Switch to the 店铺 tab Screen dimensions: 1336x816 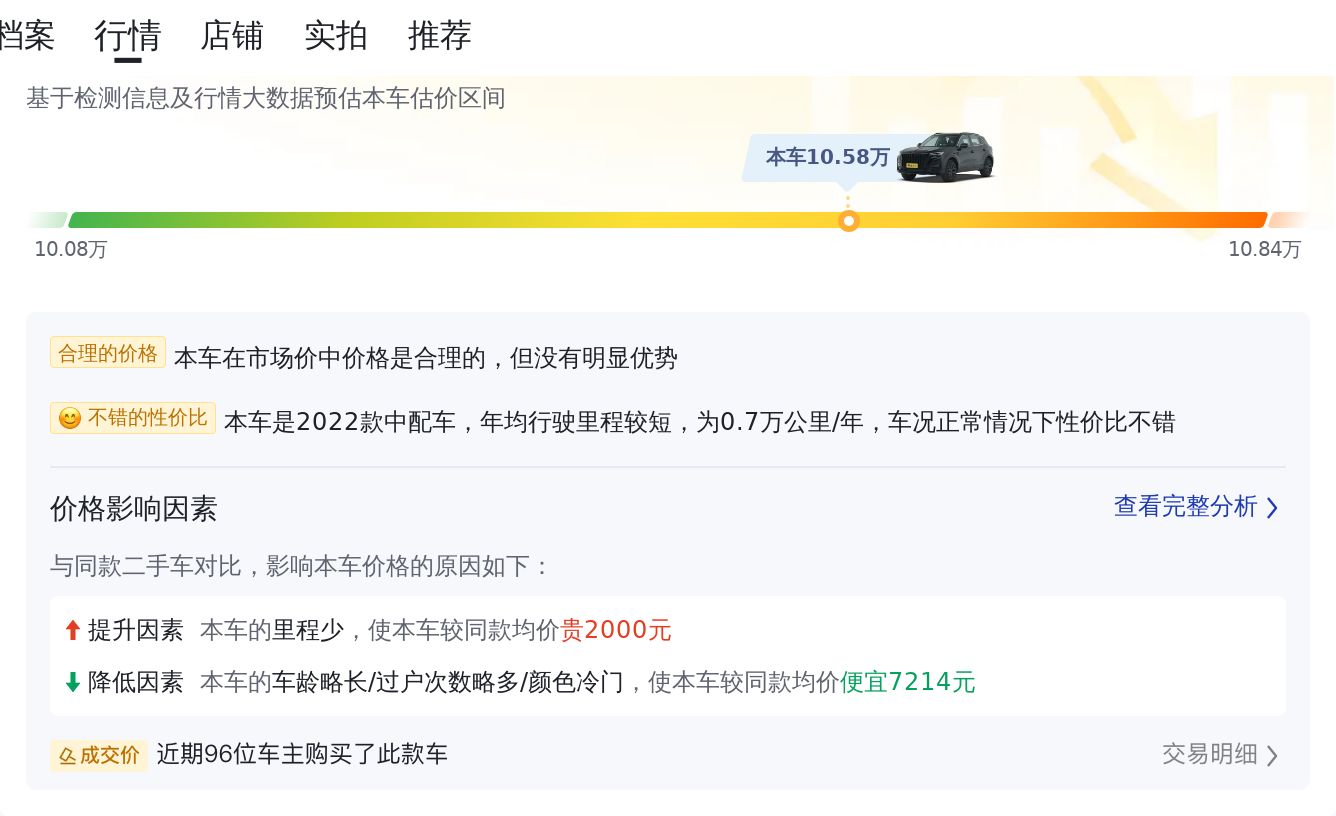(x=232, y=36)
